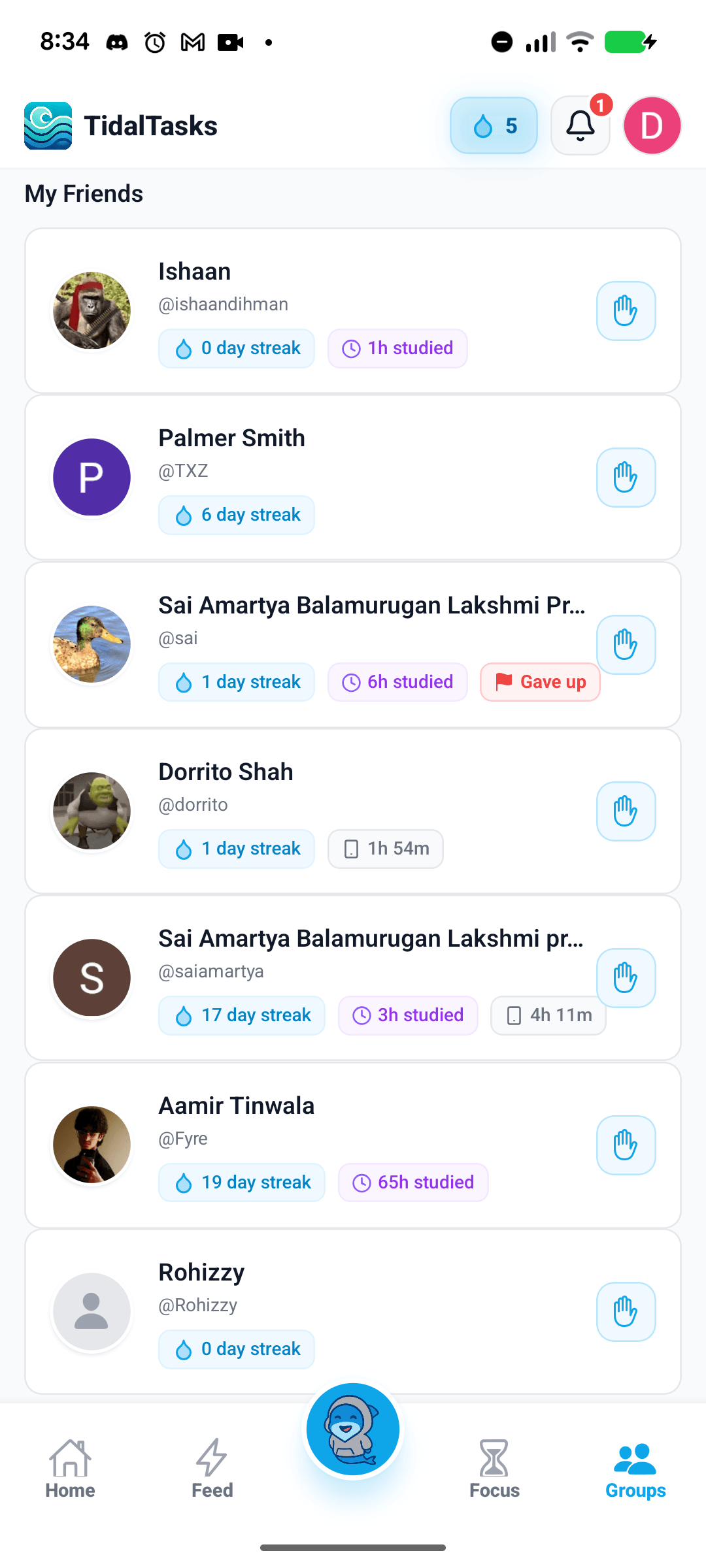Send a wave to Aamir Tinwala

point(626,1145)
